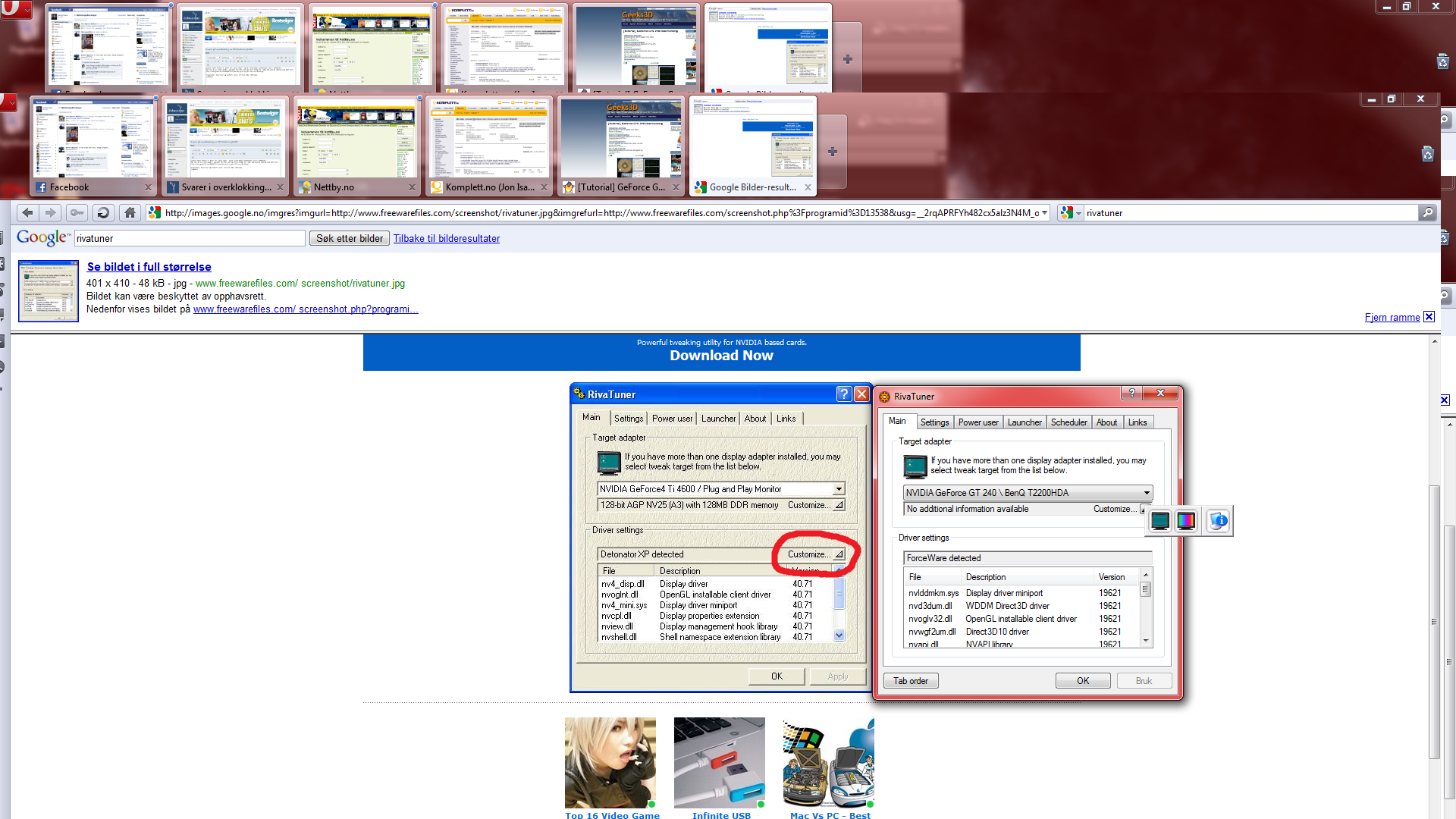Click the small rivatuner result thumbnail
The image size is (1456, 819).
point(49,291)
